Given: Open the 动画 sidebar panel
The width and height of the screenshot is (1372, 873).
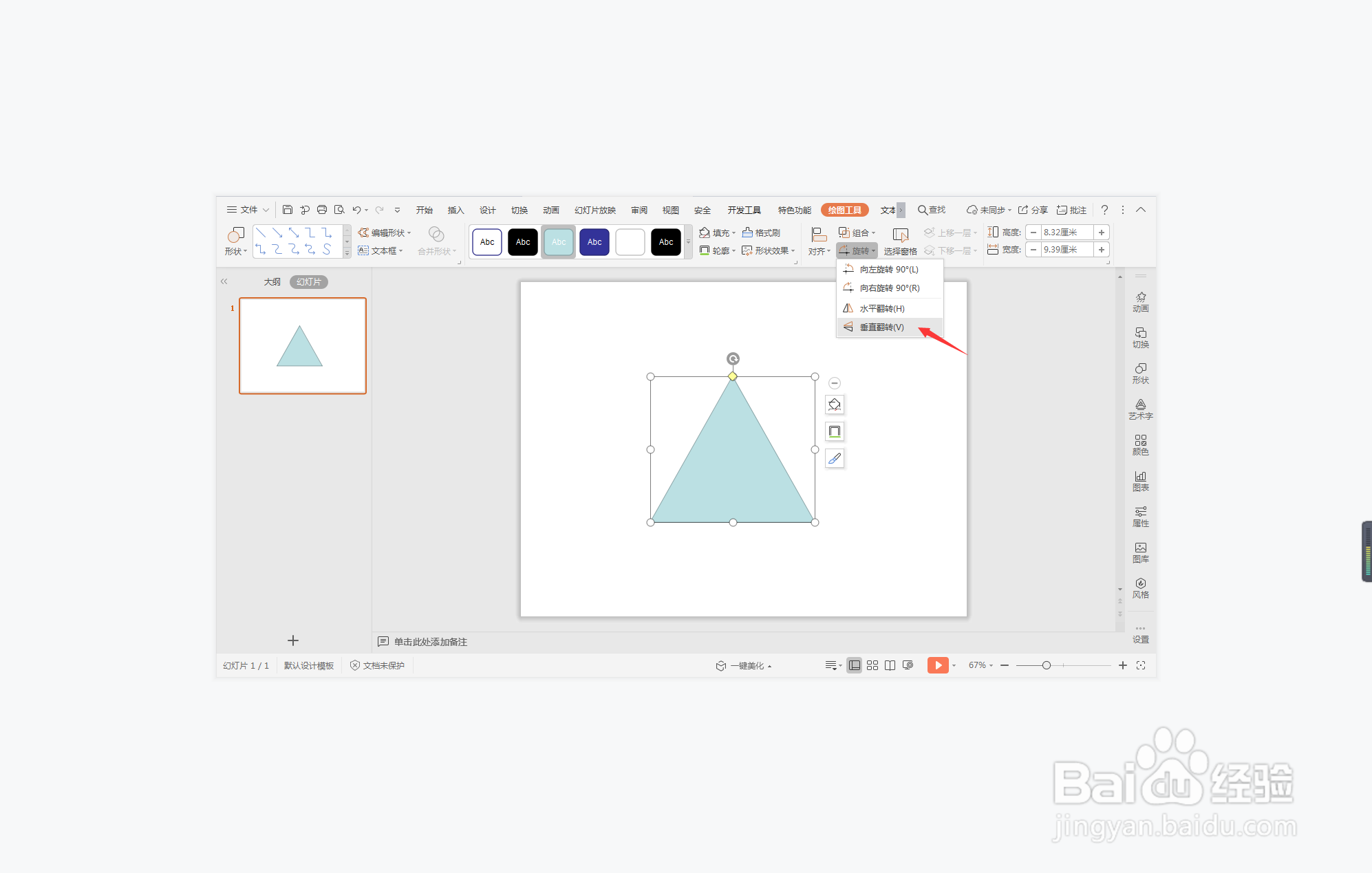Looking at the screenshot, I should (1141, 302).
